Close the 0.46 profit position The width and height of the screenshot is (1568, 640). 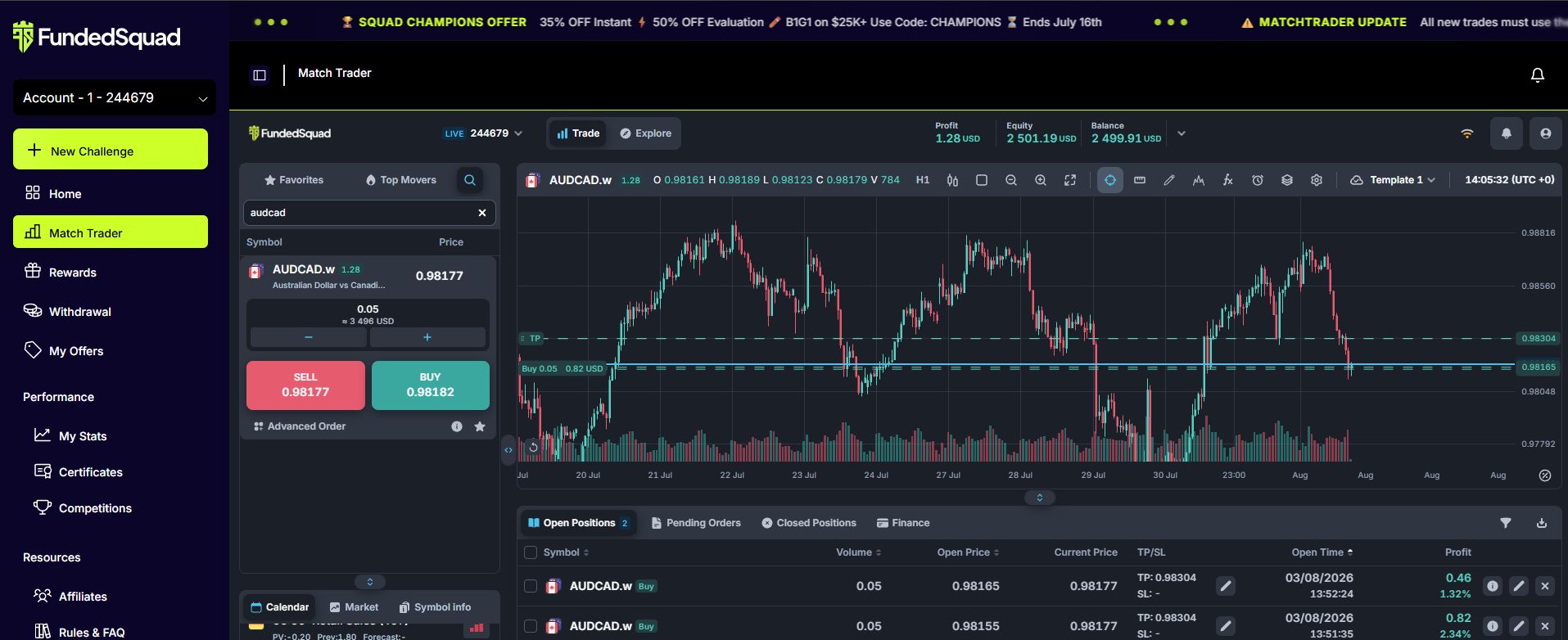tap(1545, 586)
